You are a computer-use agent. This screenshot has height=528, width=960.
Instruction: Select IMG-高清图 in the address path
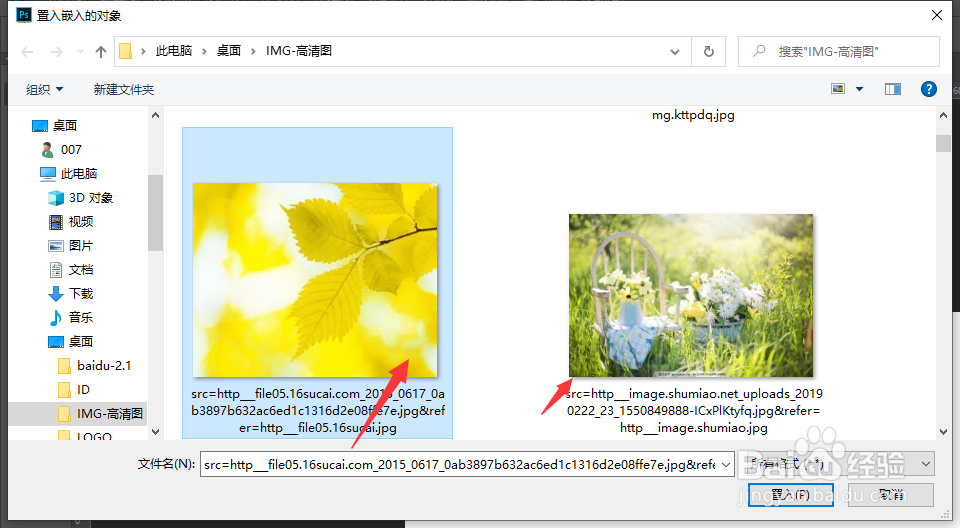point(299,51)
